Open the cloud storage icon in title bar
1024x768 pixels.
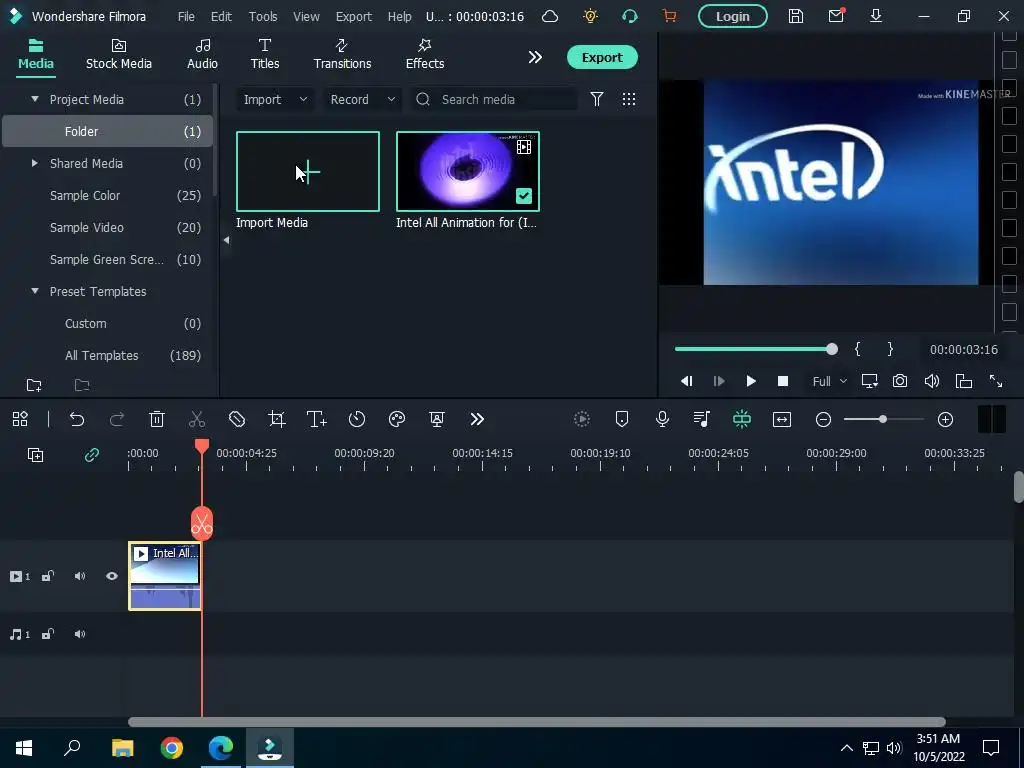[550, 16]
